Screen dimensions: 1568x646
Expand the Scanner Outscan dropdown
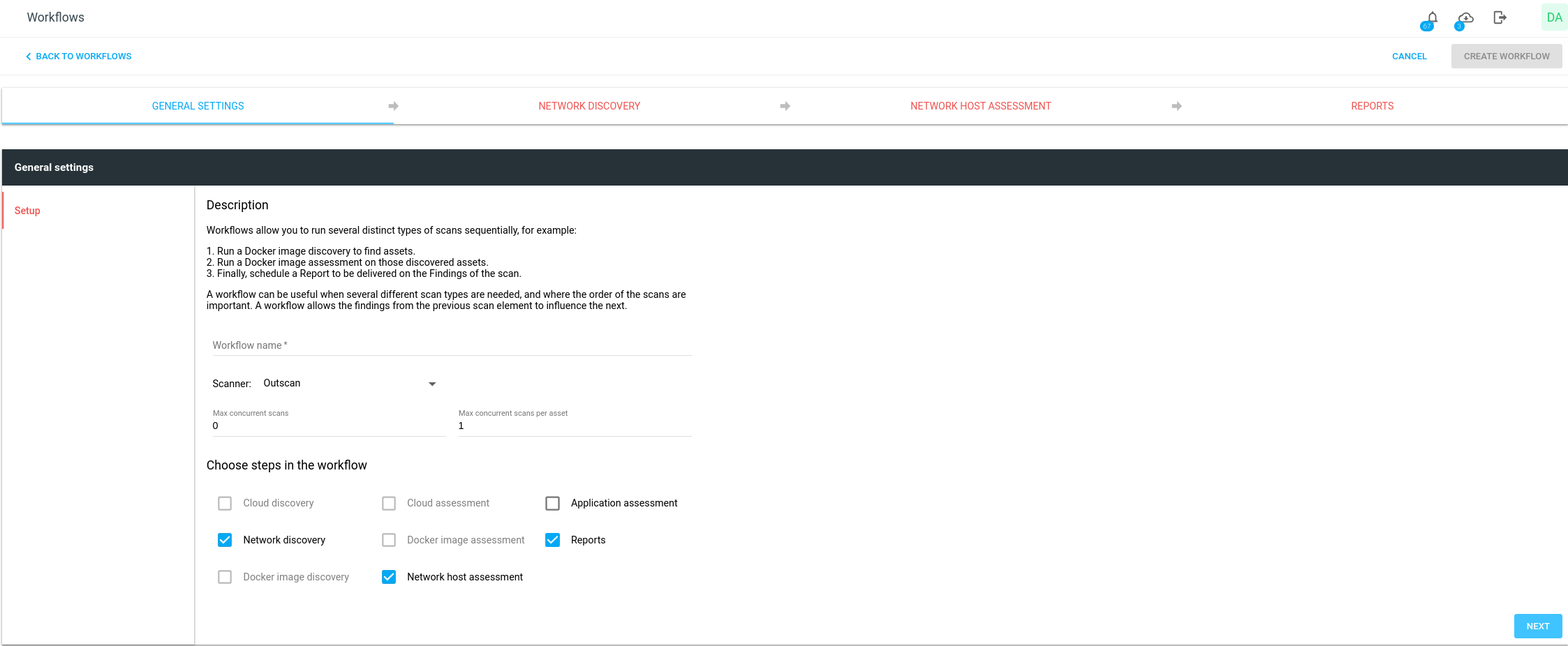click(349, 384)
